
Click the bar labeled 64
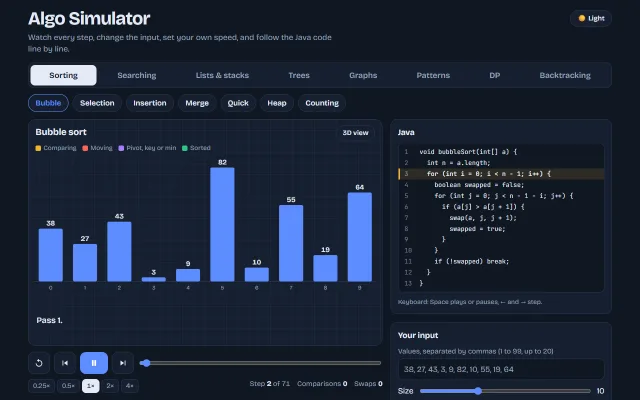tap(360, 237)
